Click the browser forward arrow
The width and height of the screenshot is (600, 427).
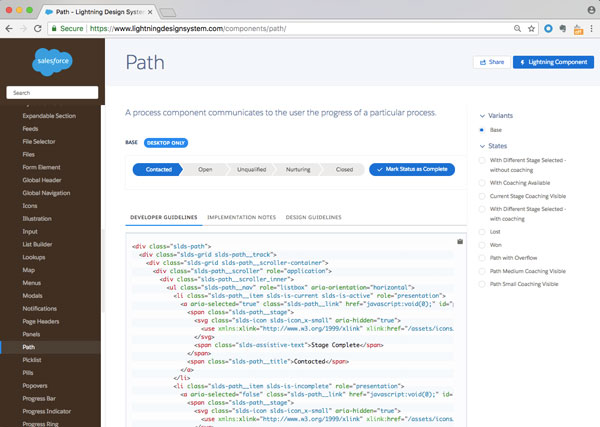[24, 28]
